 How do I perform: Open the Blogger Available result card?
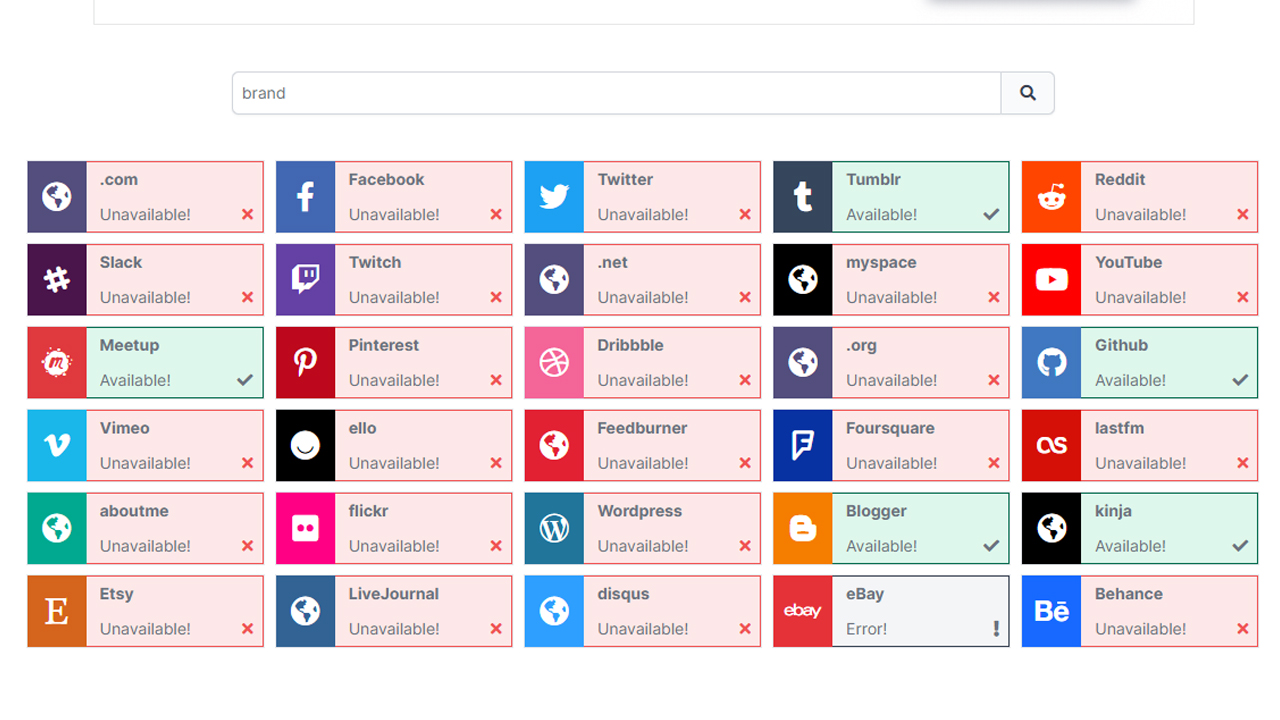pyautogui.click(x=891, y=528)
